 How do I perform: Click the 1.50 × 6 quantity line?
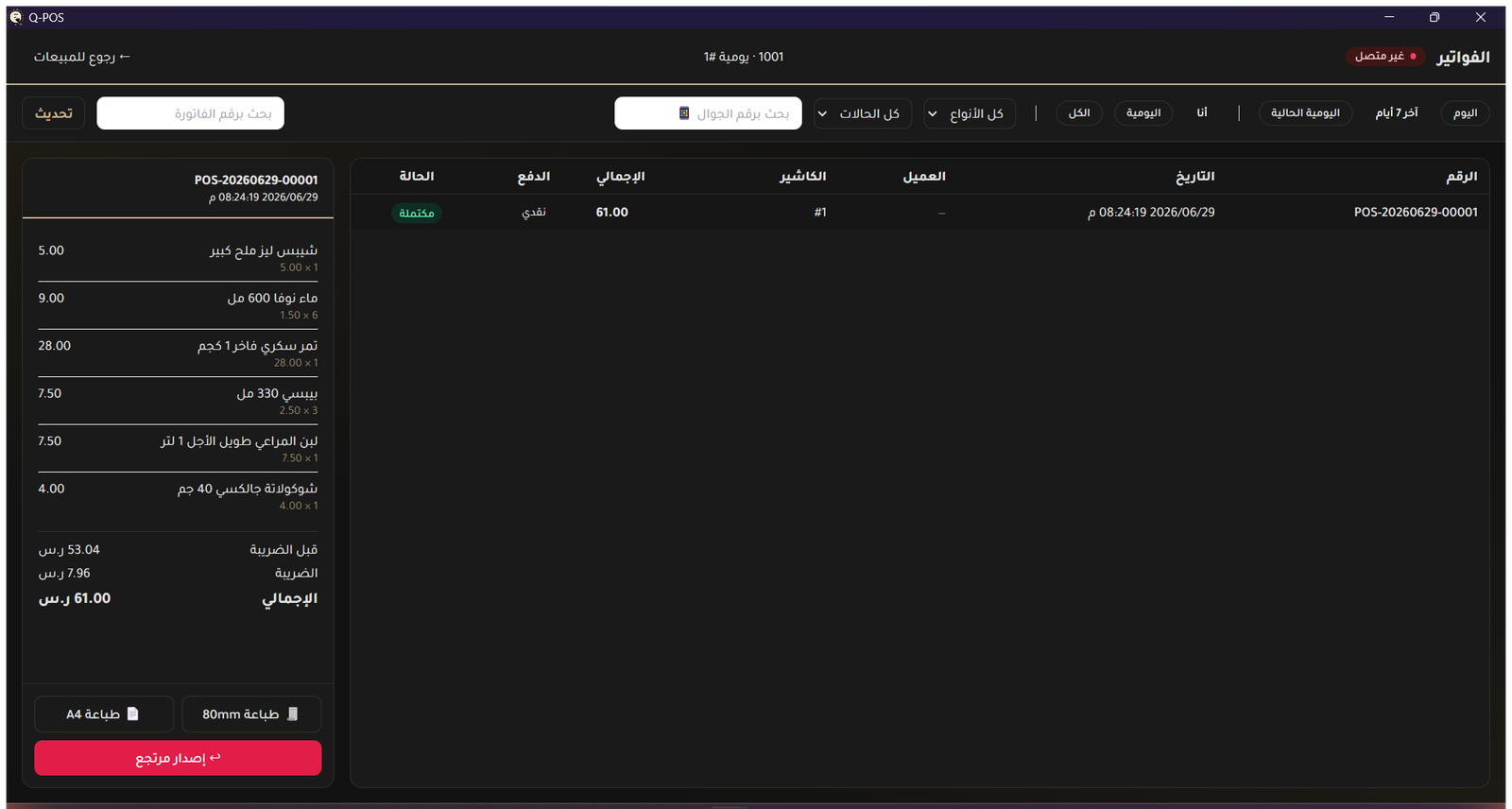pyautogui.click(x=299, y=316)
